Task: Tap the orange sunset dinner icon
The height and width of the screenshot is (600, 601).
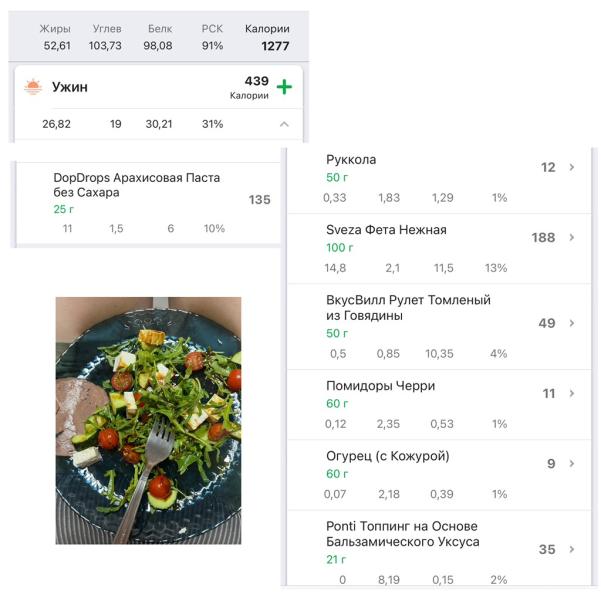Action: point(33,87)
